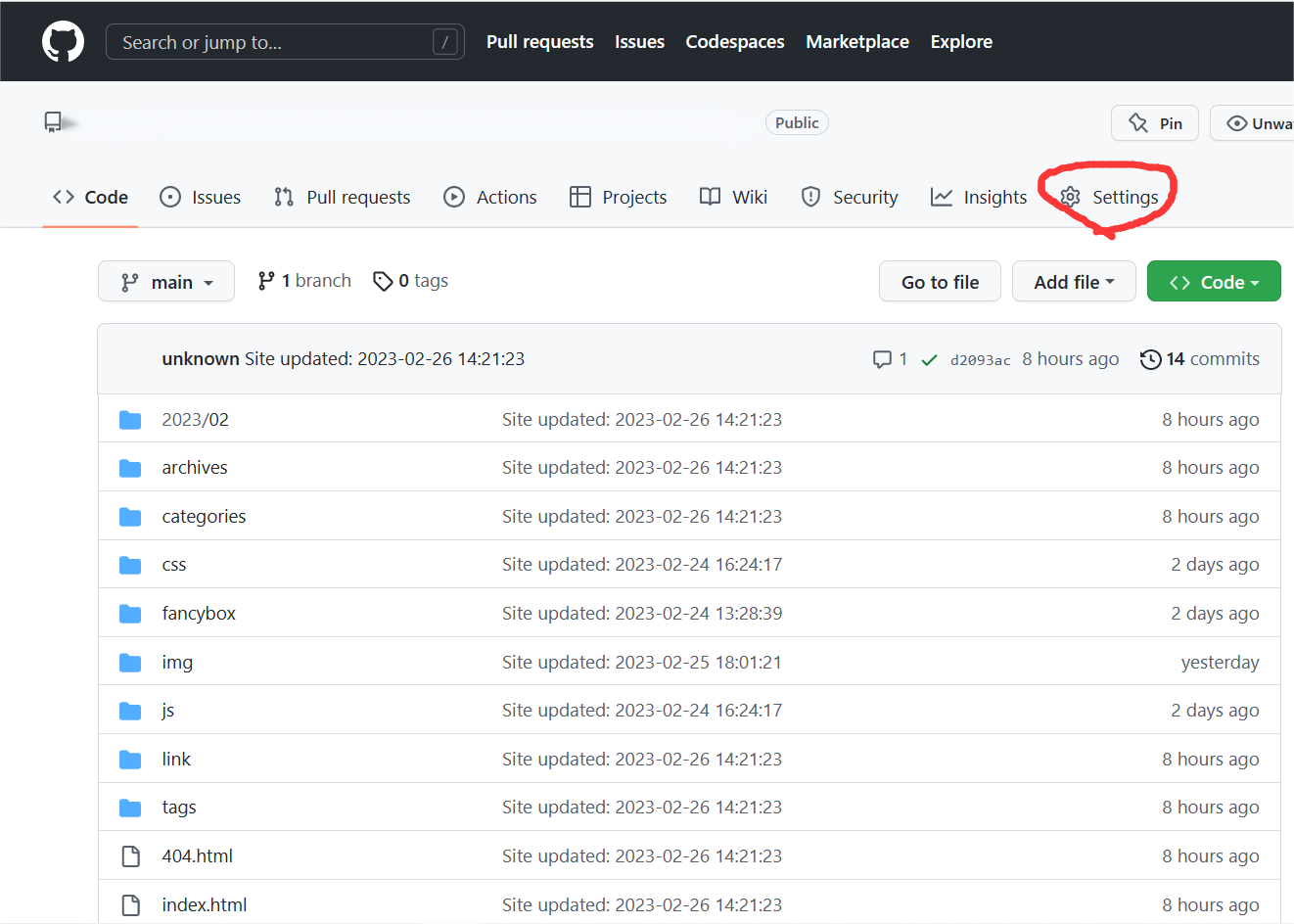Screen dimensions: 1294x924
Task: Click the repository icon beside the repo name
Action: tap(53, 122)
